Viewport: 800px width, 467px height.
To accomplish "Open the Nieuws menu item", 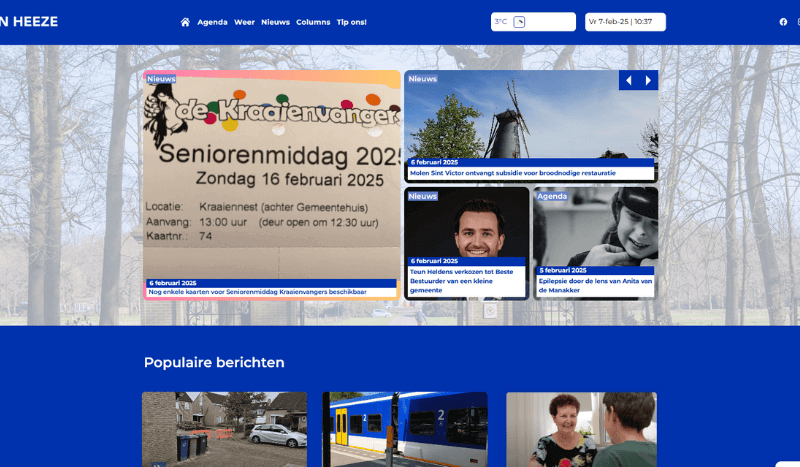I will pos(276,22).
